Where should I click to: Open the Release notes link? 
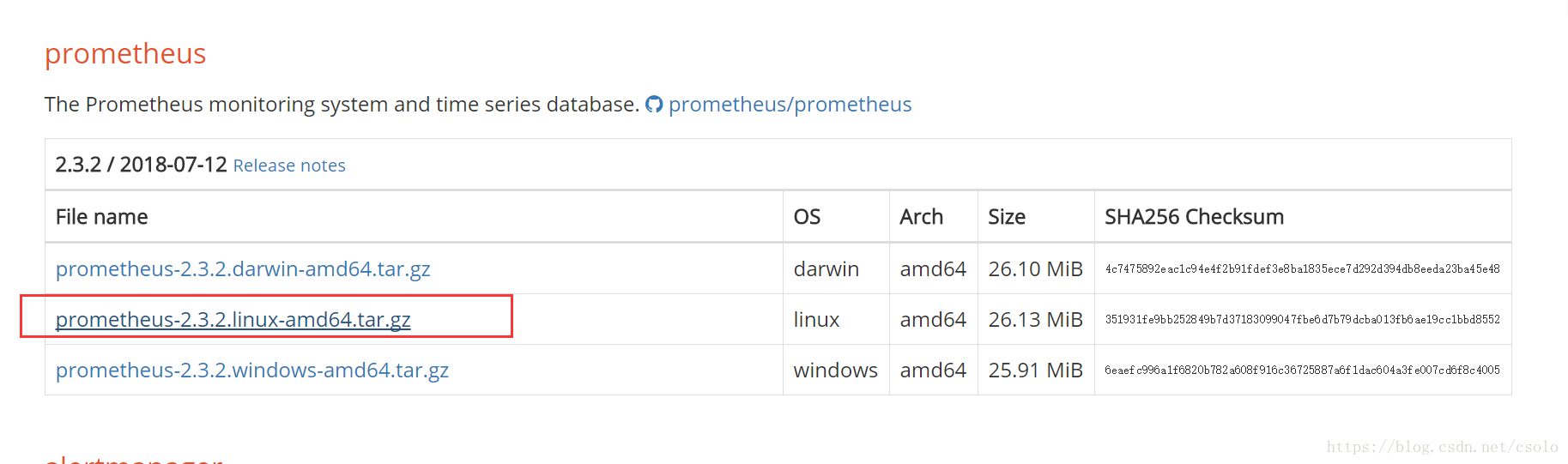[x=289, y=166]
